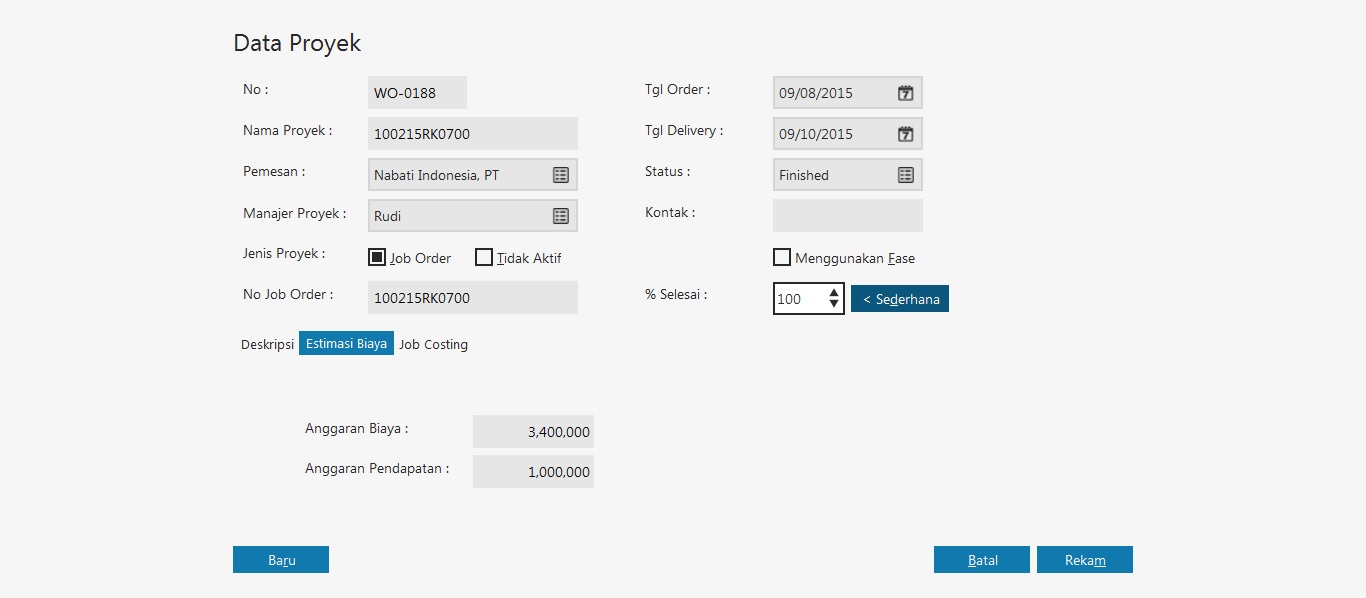Focus the Nama Proyek text field
This screenshot has width=1366, height=598.
472,134
